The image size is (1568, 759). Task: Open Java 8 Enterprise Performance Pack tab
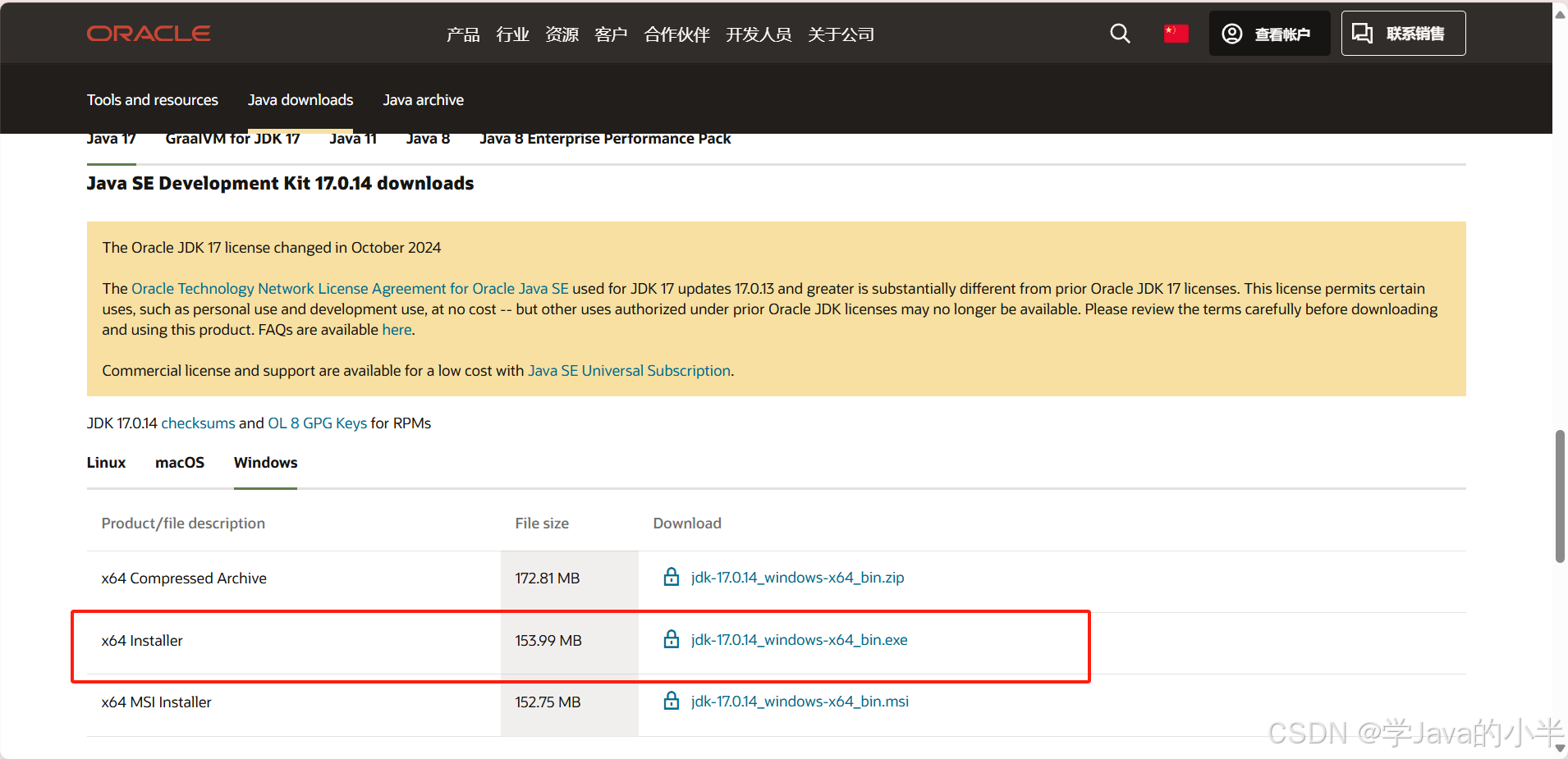tap(605, 139)
